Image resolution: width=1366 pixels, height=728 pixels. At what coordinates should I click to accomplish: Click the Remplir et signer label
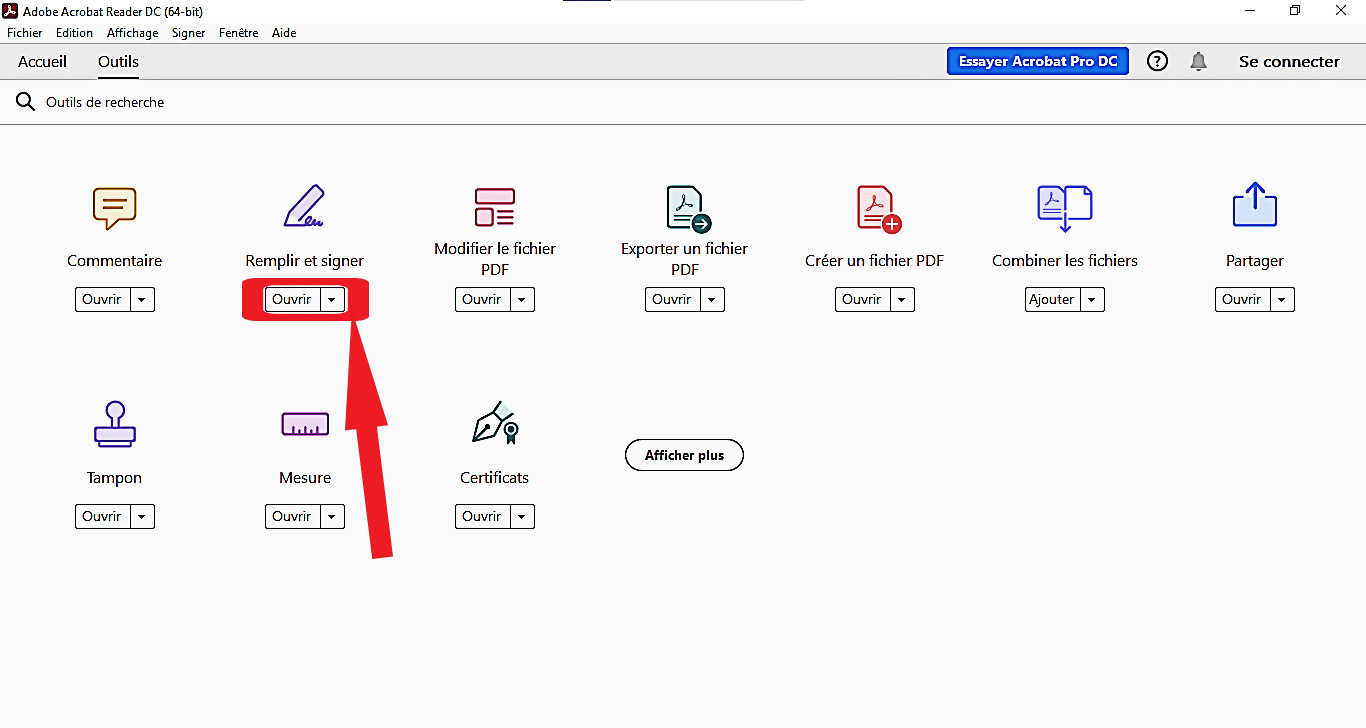304,260
